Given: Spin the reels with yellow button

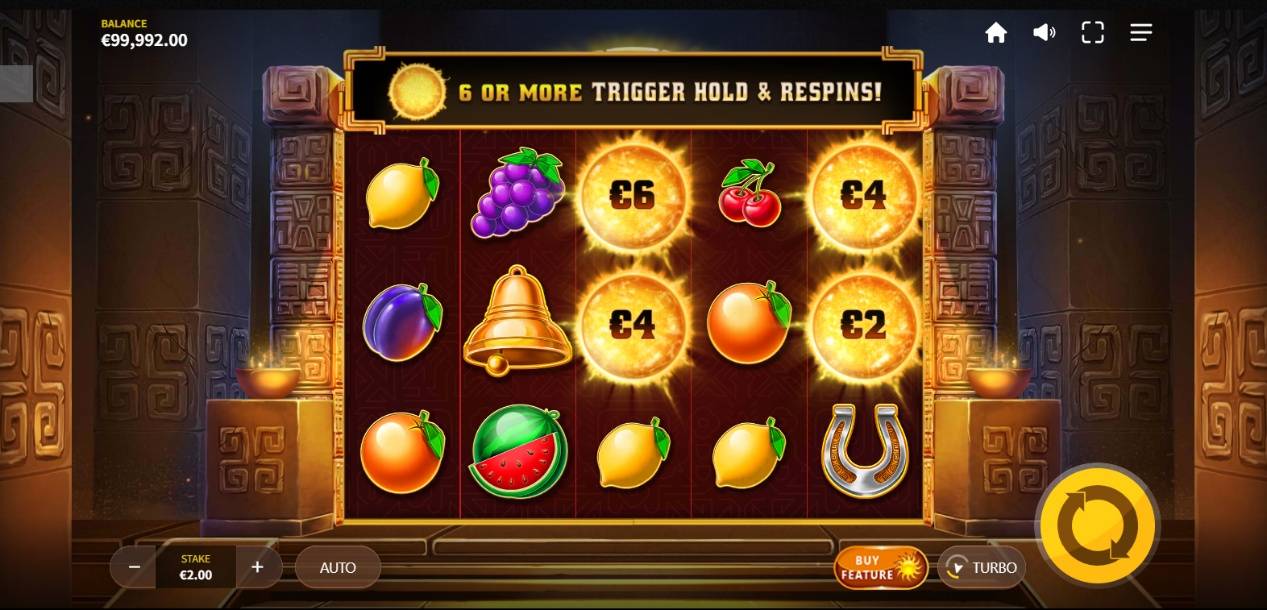Looking at the screenshot, I should pyautogui.click(x=1097, y=525).
